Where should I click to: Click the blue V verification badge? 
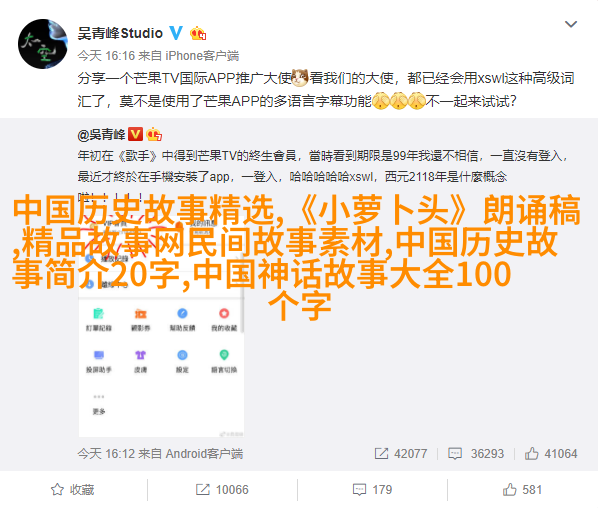176,33
